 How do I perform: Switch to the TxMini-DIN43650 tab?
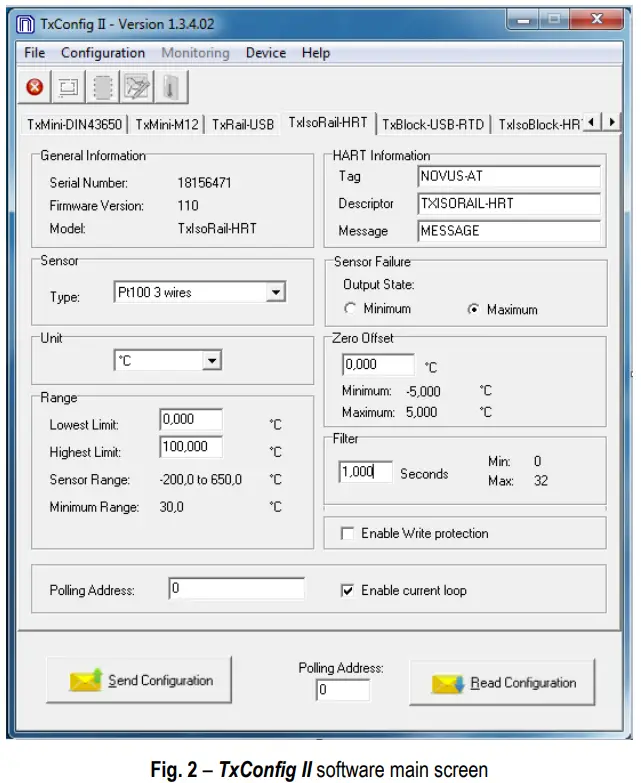pos(74,124)
